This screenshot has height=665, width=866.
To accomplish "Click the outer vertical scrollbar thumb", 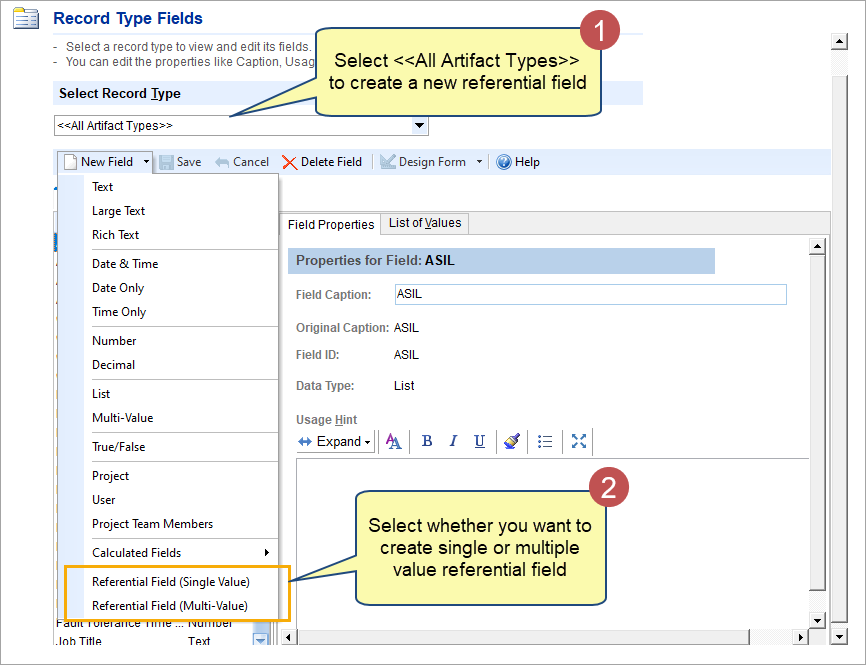I will (x=839, y=348).
